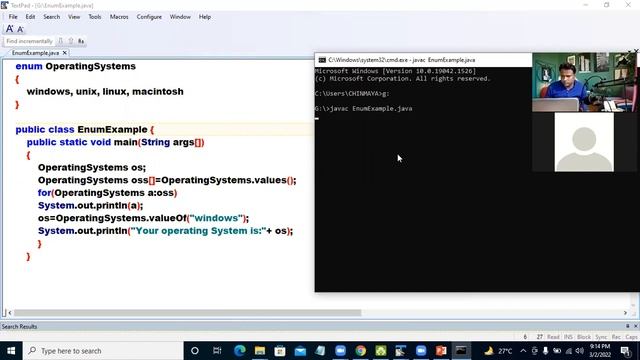This screenshot has height=360, width=640.
Task: Click the word 'enum' in the code
Action: click(x=29, y=66)
